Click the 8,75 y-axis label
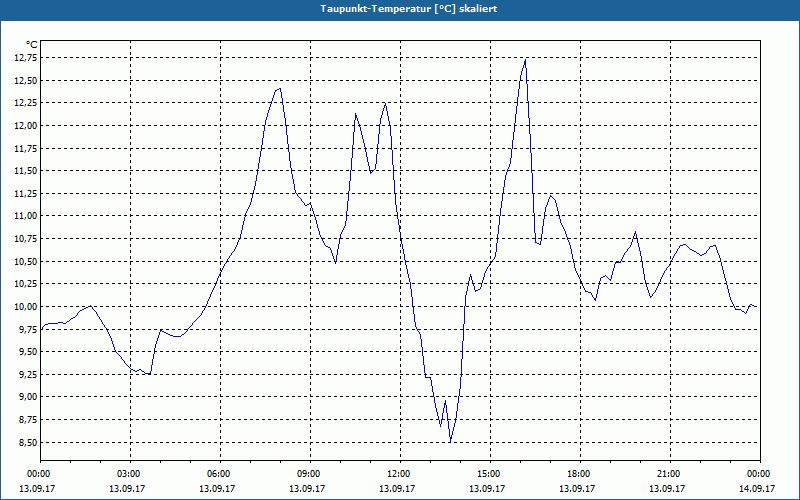This screenshot has height=500, width=800. [x=28, y=419]
